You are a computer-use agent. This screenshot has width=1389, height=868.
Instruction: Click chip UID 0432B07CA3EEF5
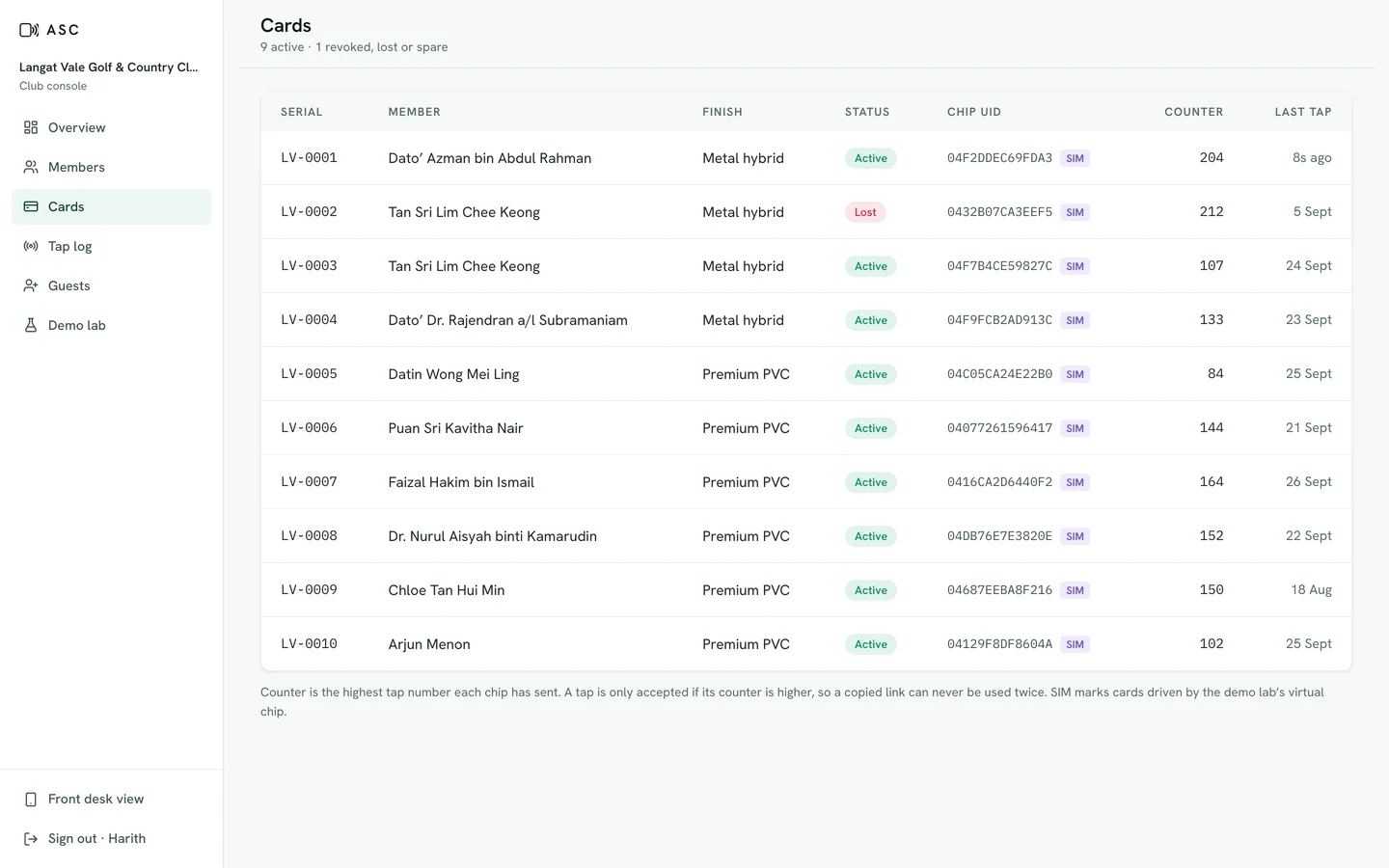[999, 212]
